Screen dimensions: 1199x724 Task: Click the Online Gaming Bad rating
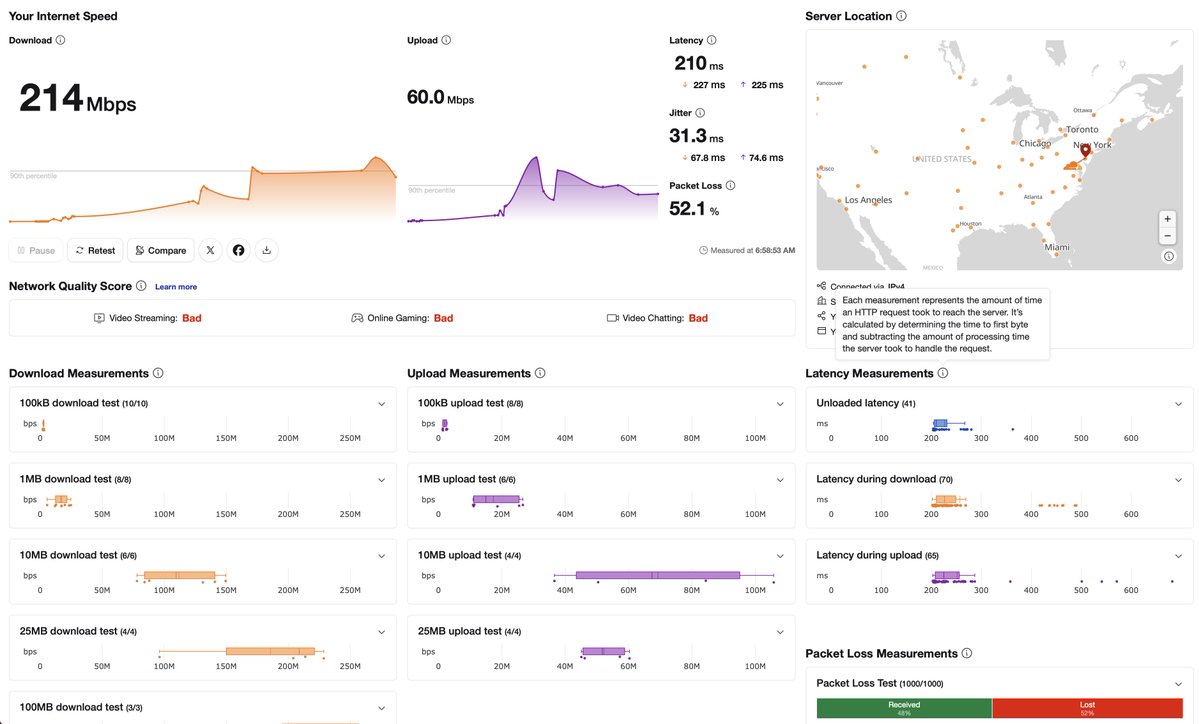pos(444,318)
